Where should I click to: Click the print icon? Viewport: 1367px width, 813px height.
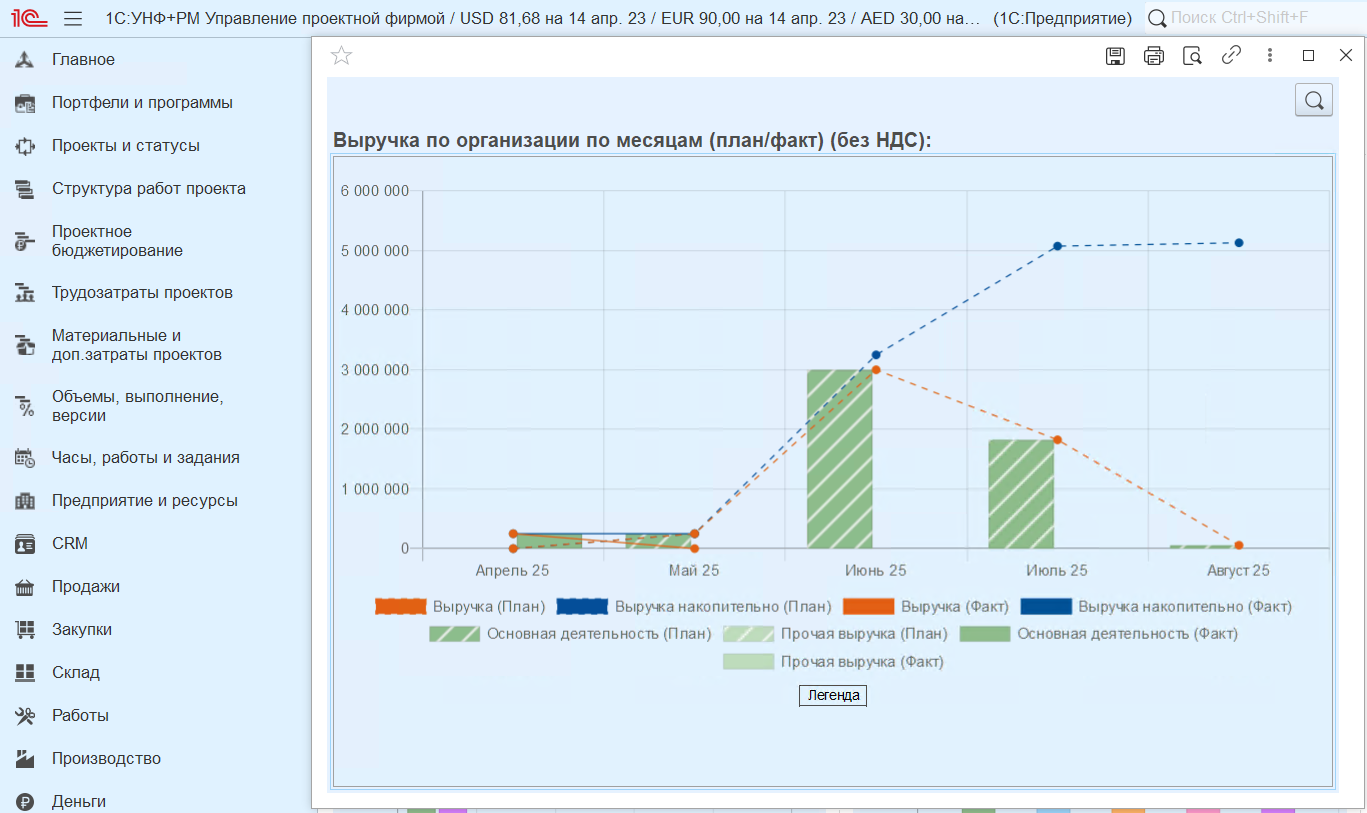coord(1154,56)
